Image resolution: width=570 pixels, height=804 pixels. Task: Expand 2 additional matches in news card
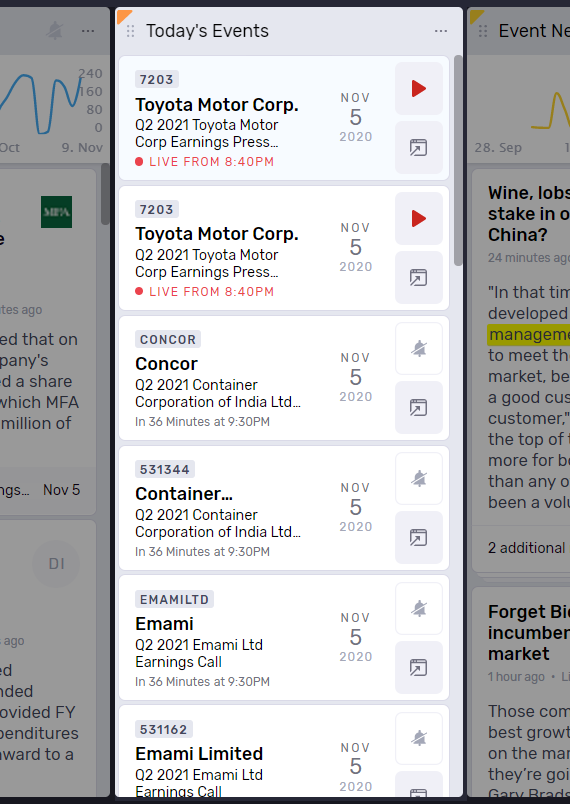pyautogui.click(x=526, y=548)
